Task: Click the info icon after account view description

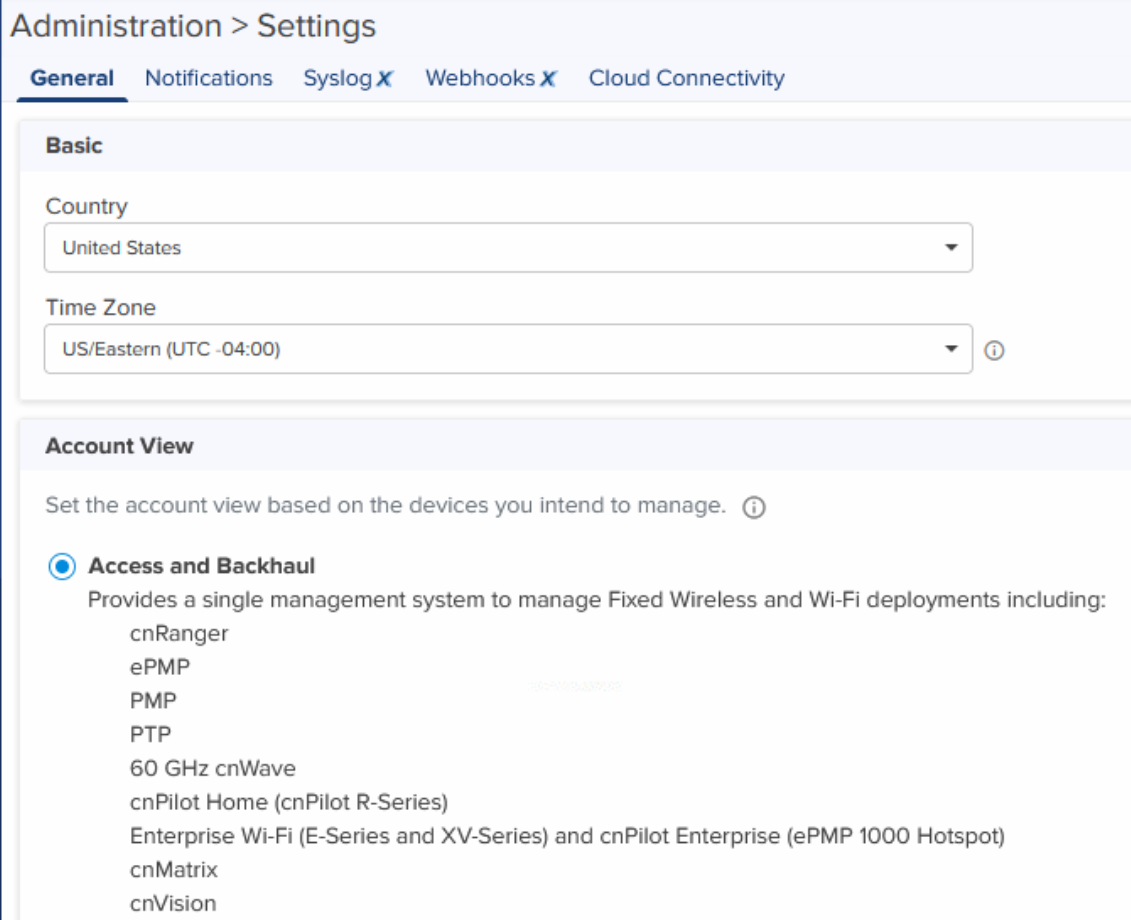Action: click(754, 508)
